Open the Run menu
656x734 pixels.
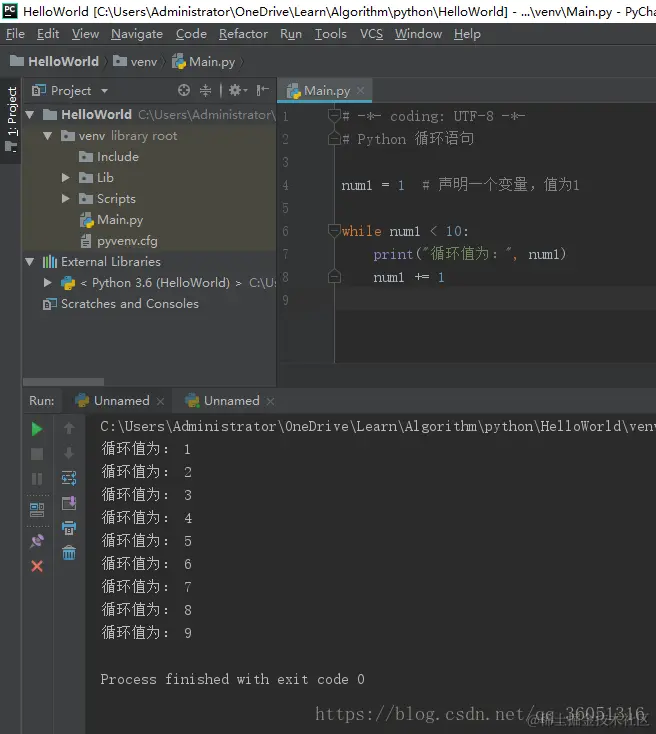click(x=291, y=34)
